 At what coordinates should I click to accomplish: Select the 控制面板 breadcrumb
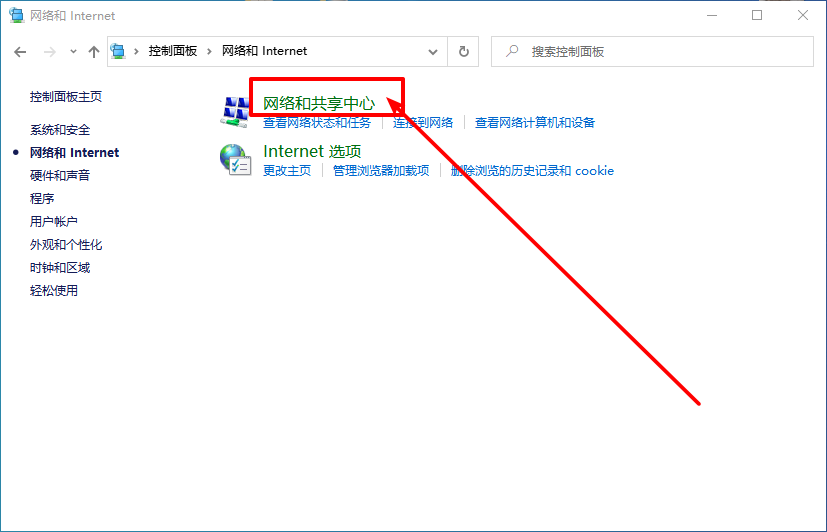click(172, 51)
